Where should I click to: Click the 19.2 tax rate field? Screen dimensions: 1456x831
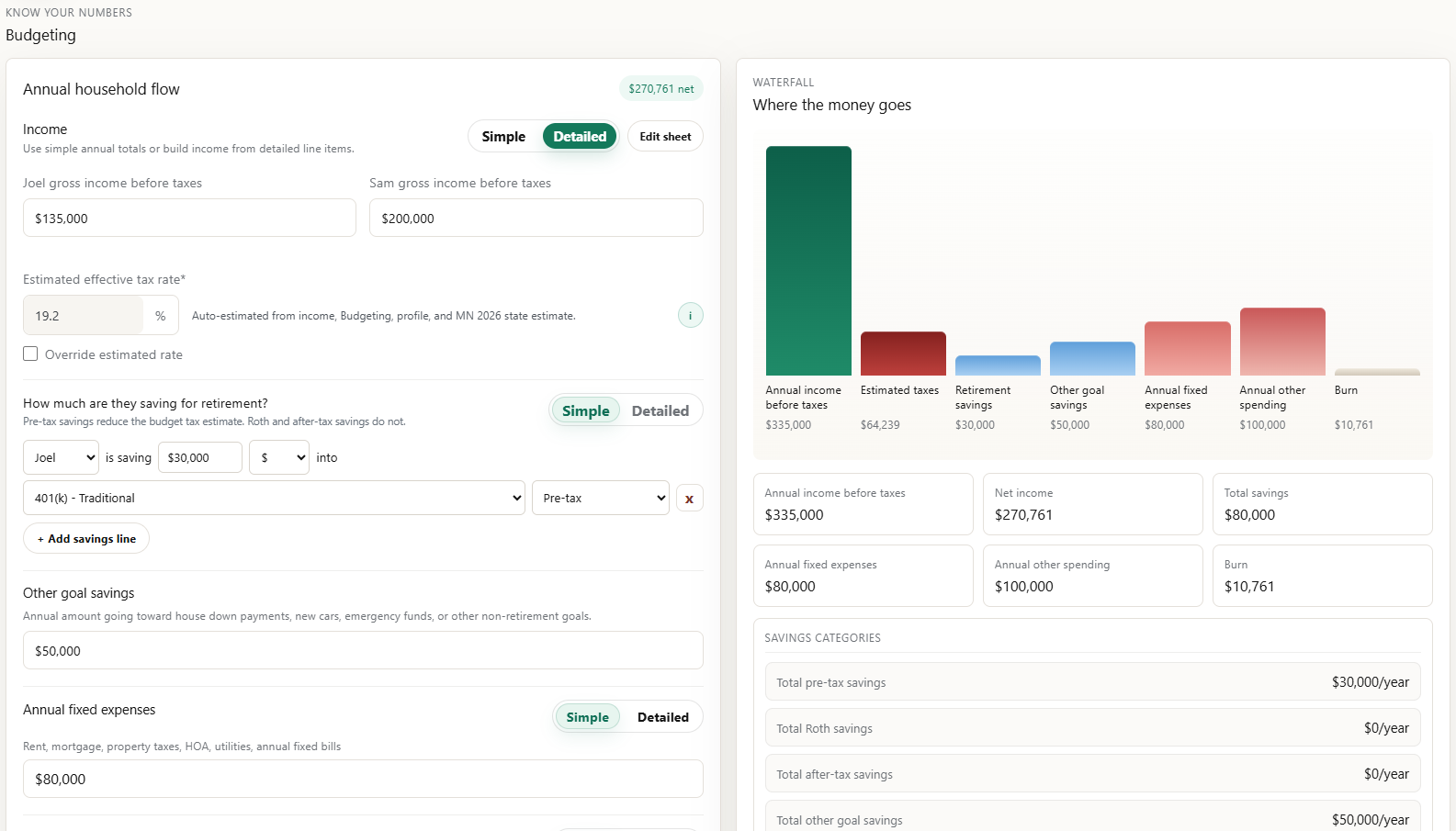pyautogui.click(x=83, y=315)
